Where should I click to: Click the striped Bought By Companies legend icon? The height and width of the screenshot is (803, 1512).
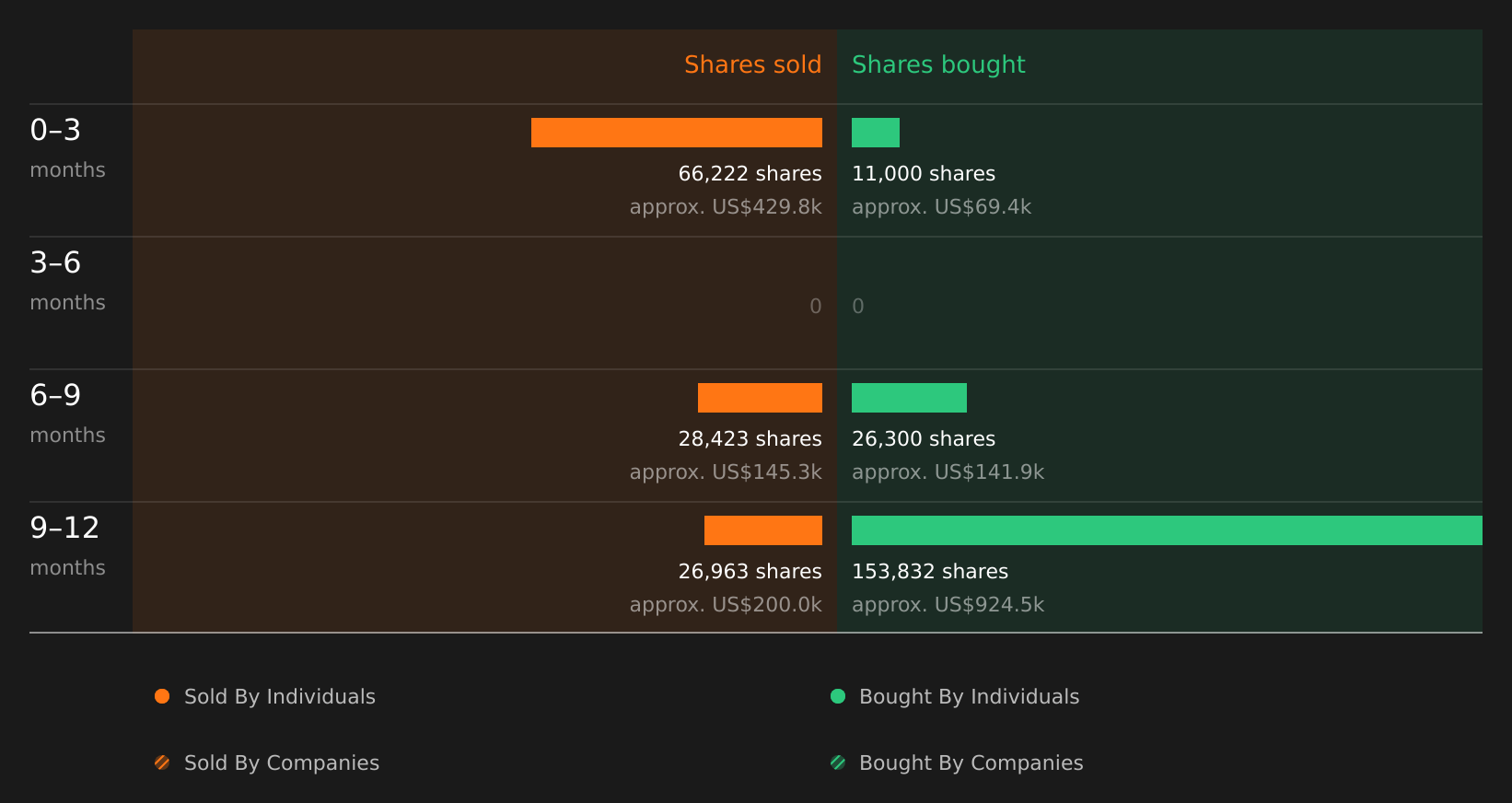pyautogui.click(x=838, y=762)
